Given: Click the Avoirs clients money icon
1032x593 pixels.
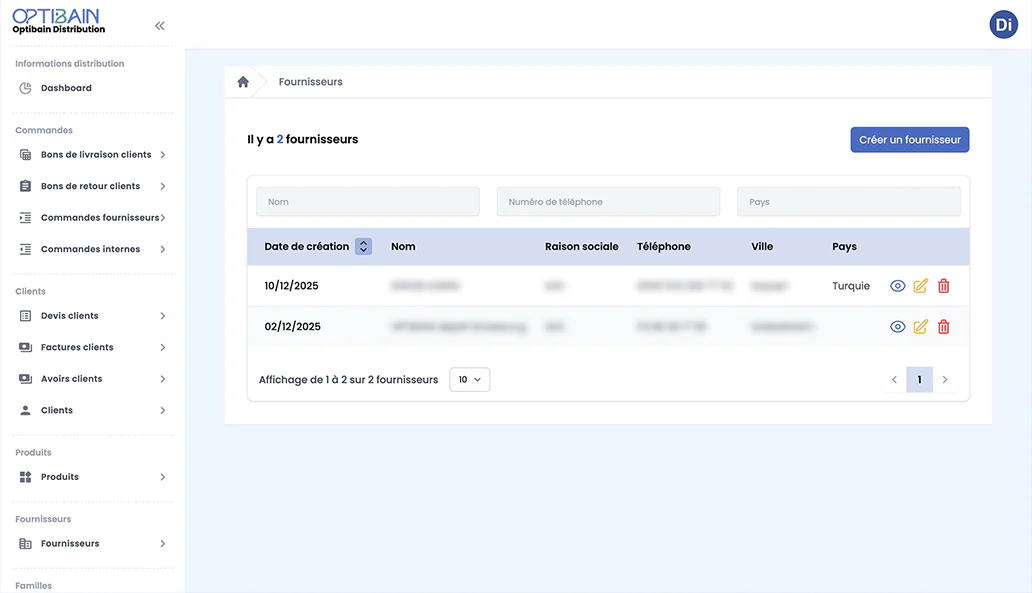Looking at the screenshot, I should coord(25,379).
